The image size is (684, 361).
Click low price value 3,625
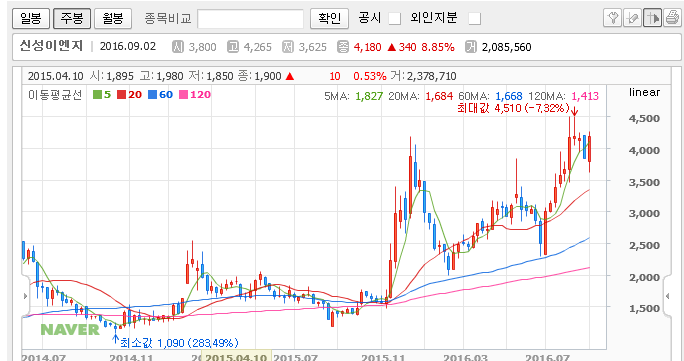(312, 47)
